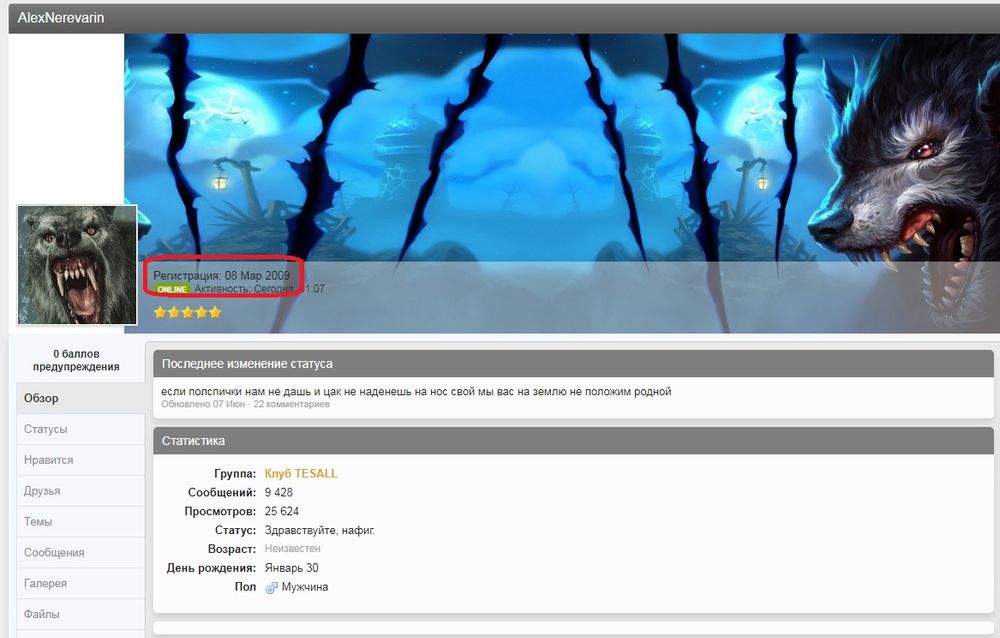Open the 22 комментариев link
Viewport: 1000px width, 638px height.
click(x=291, y=404)
